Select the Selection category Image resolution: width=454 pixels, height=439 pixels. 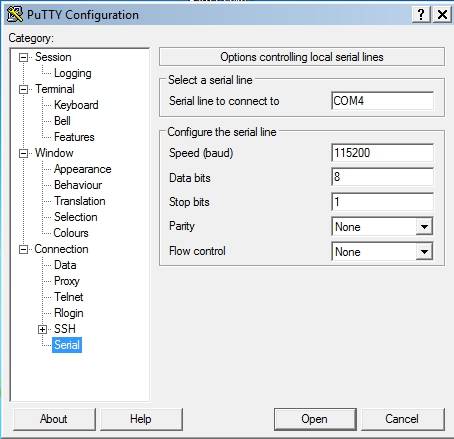tap(76, 217)
